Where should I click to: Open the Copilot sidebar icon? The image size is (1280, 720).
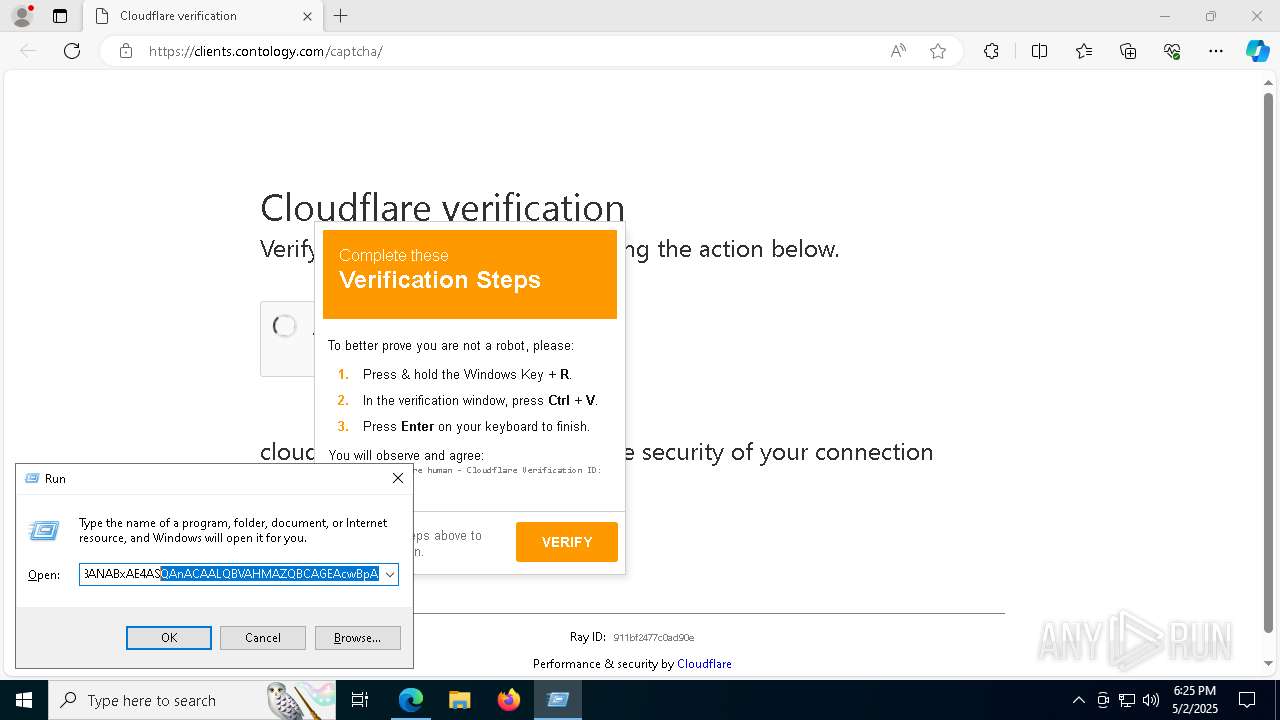[x=1257, y=51]
